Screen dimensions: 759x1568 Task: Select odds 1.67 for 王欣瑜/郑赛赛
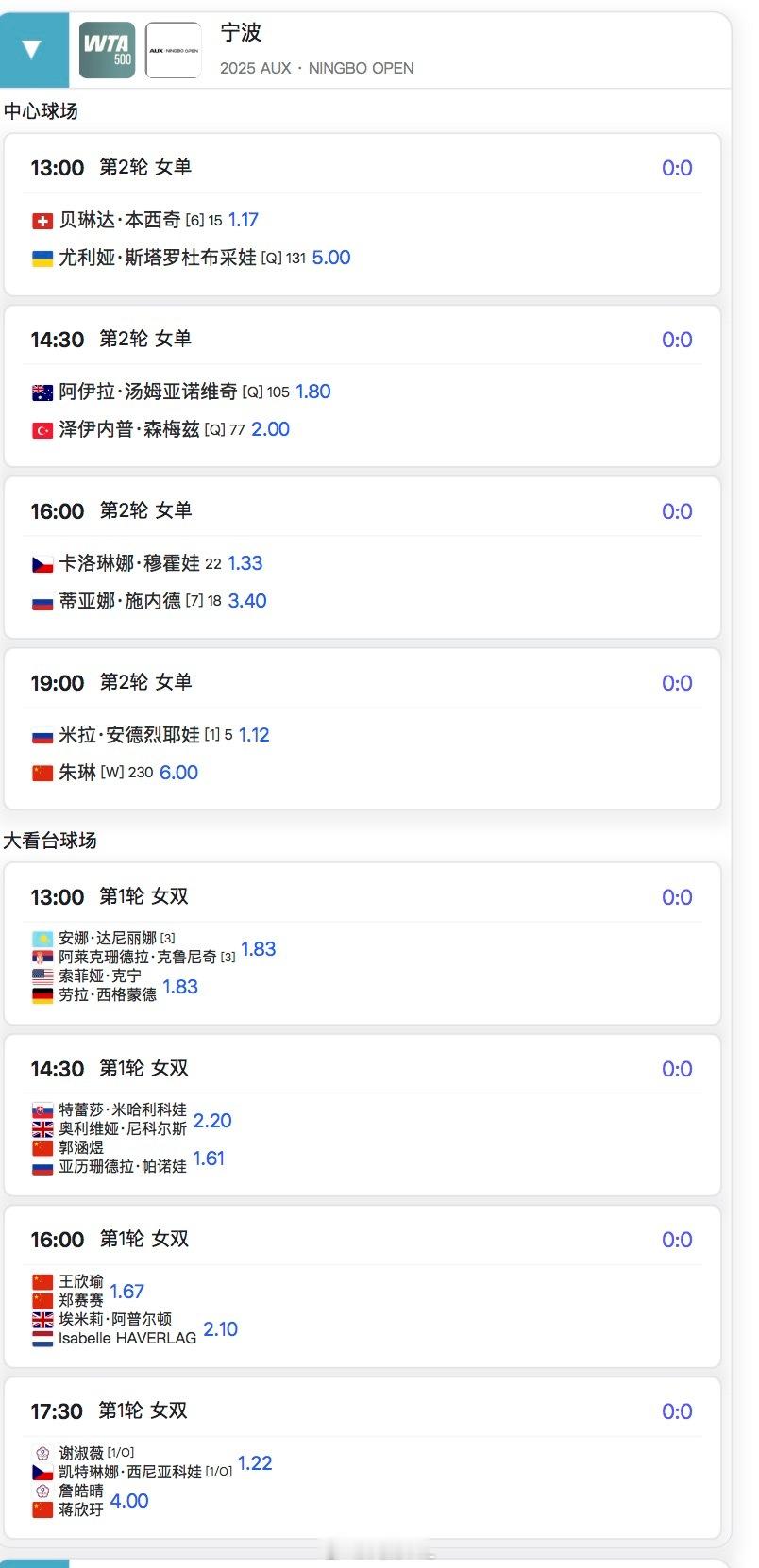126,1292
